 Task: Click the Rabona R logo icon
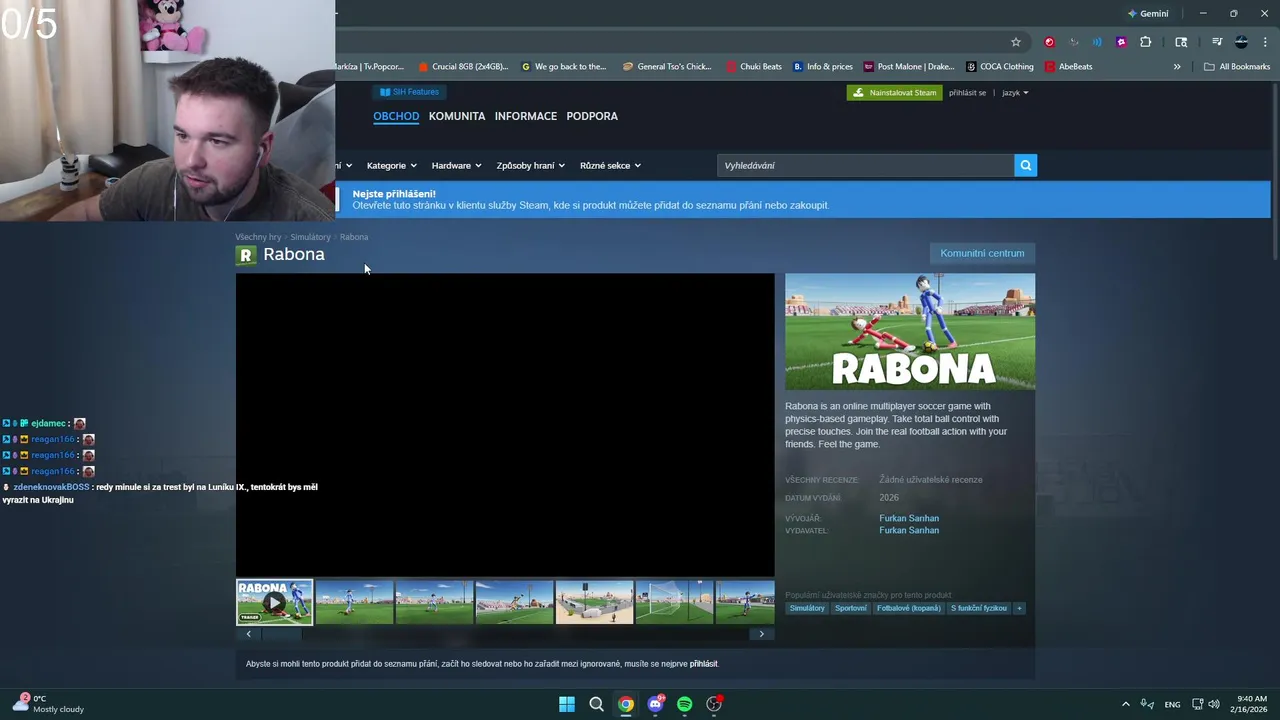(x=246, y=255)
